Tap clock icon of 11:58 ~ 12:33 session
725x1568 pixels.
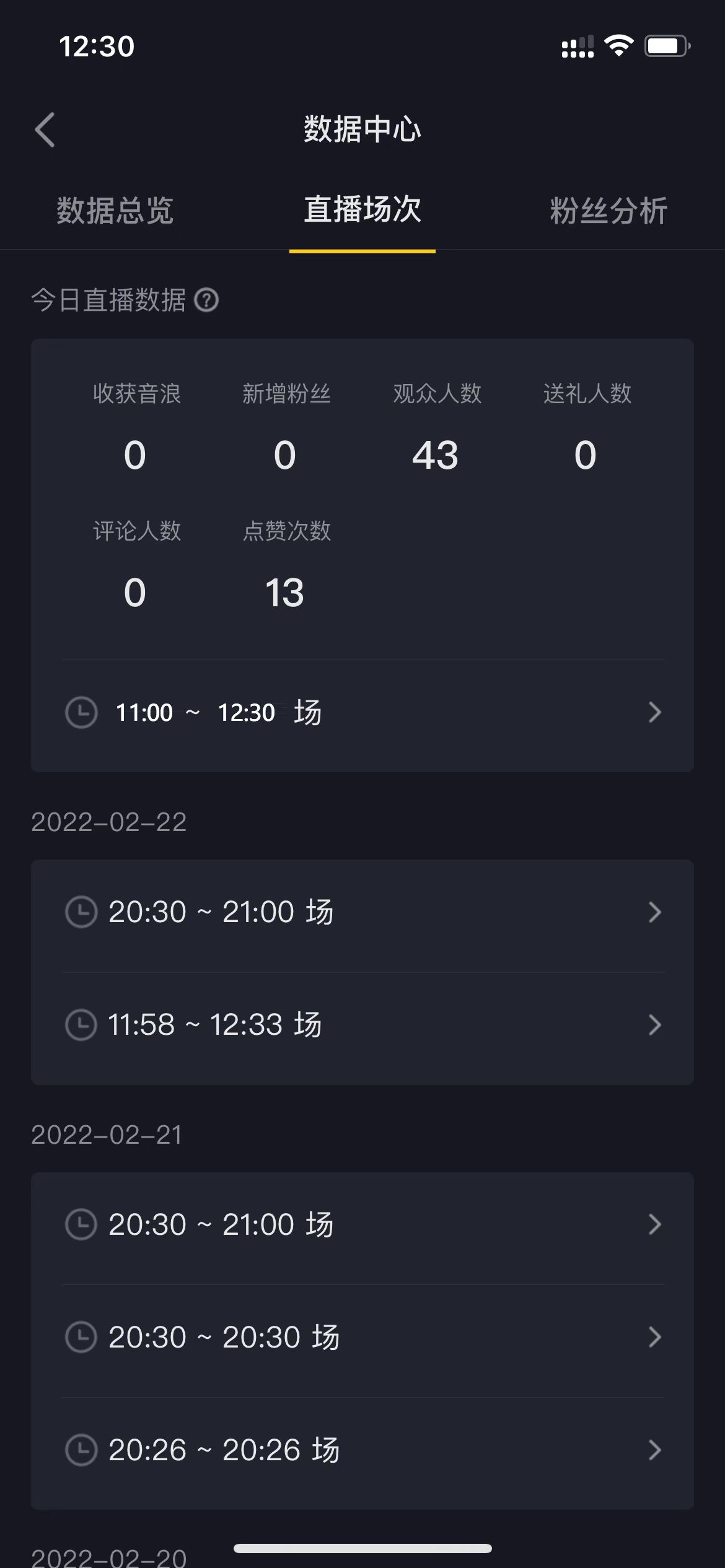click(81, 1025)
